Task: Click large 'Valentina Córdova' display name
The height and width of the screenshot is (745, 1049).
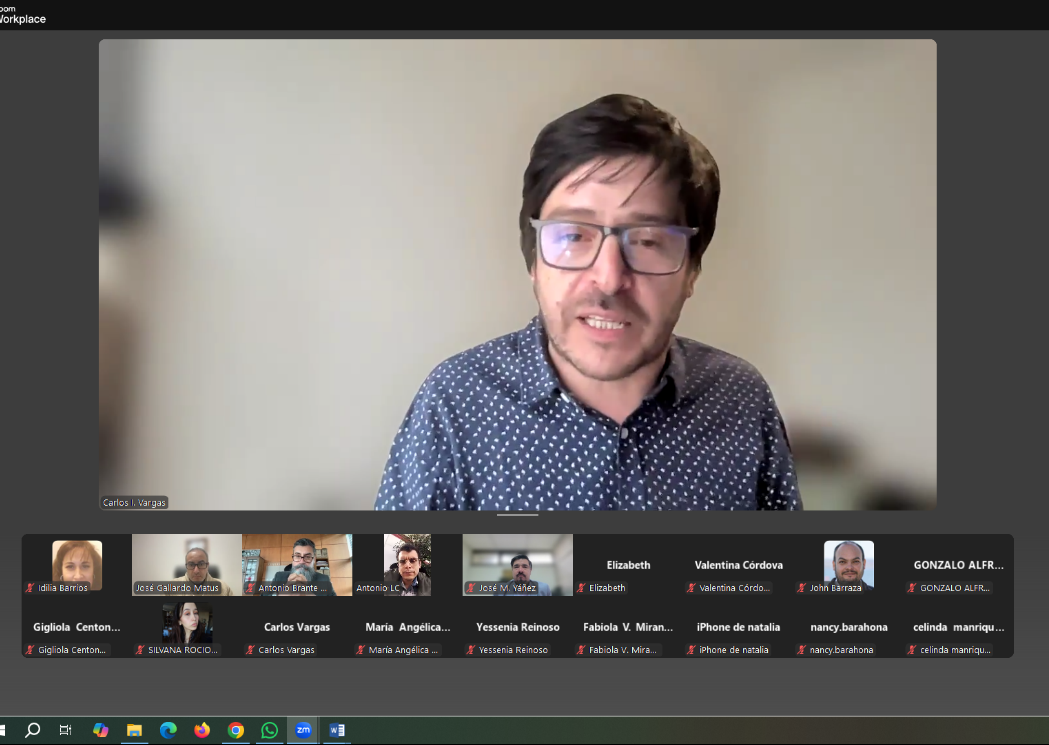Action: (739, 565)
